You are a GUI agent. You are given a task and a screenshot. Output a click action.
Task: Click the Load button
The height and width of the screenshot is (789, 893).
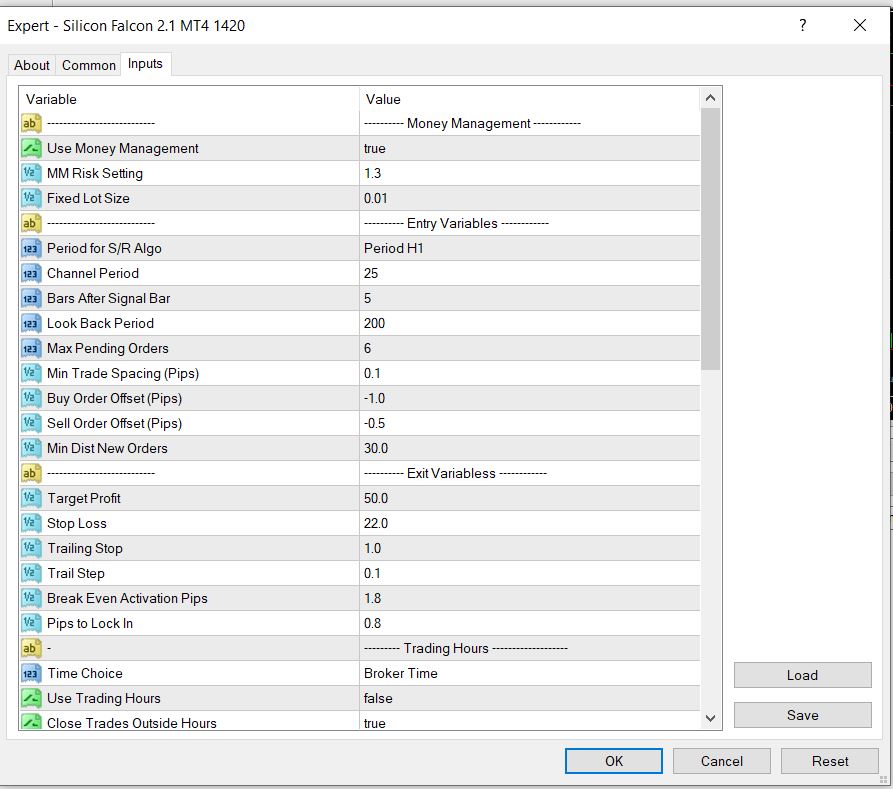(x=802, y=675)
